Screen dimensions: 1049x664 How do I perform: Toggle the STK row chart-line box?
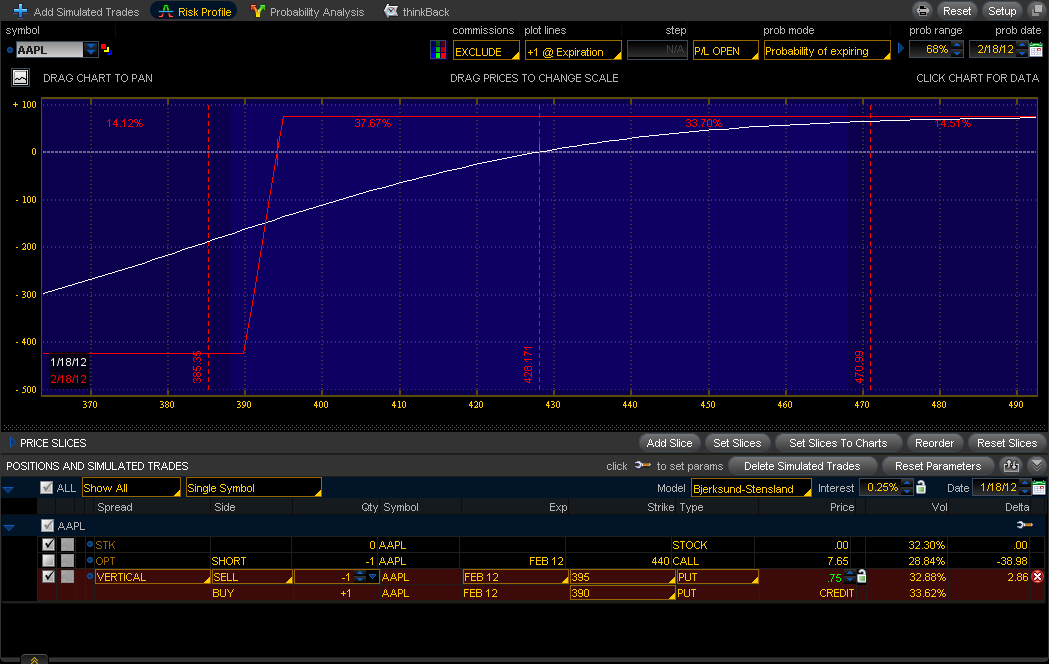pyautogui.click(x=68, y=544)
